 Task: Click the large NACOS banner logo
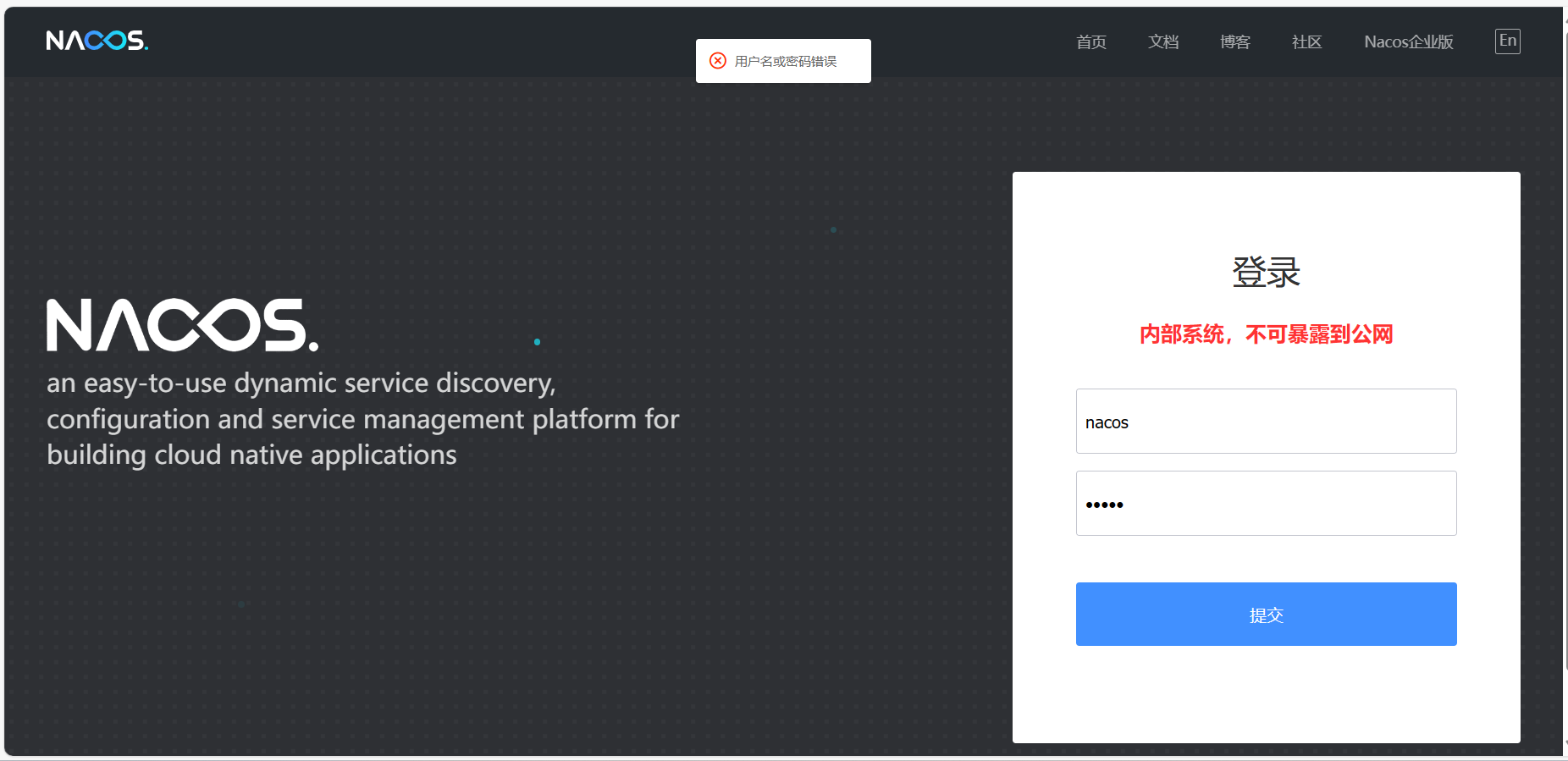point(183,325)
